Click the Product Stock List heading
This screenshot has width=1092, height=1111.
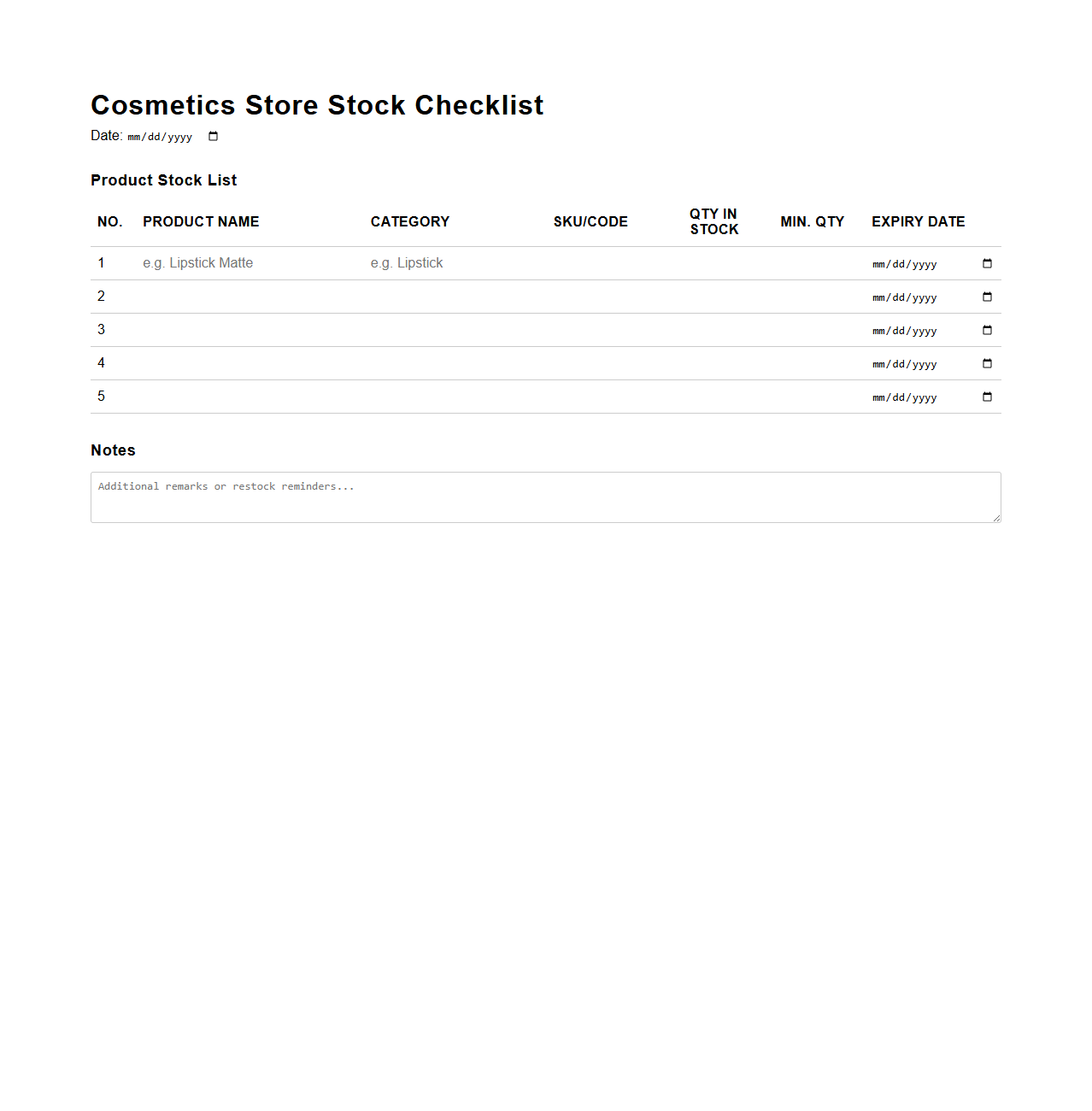[x=163, y=180]
